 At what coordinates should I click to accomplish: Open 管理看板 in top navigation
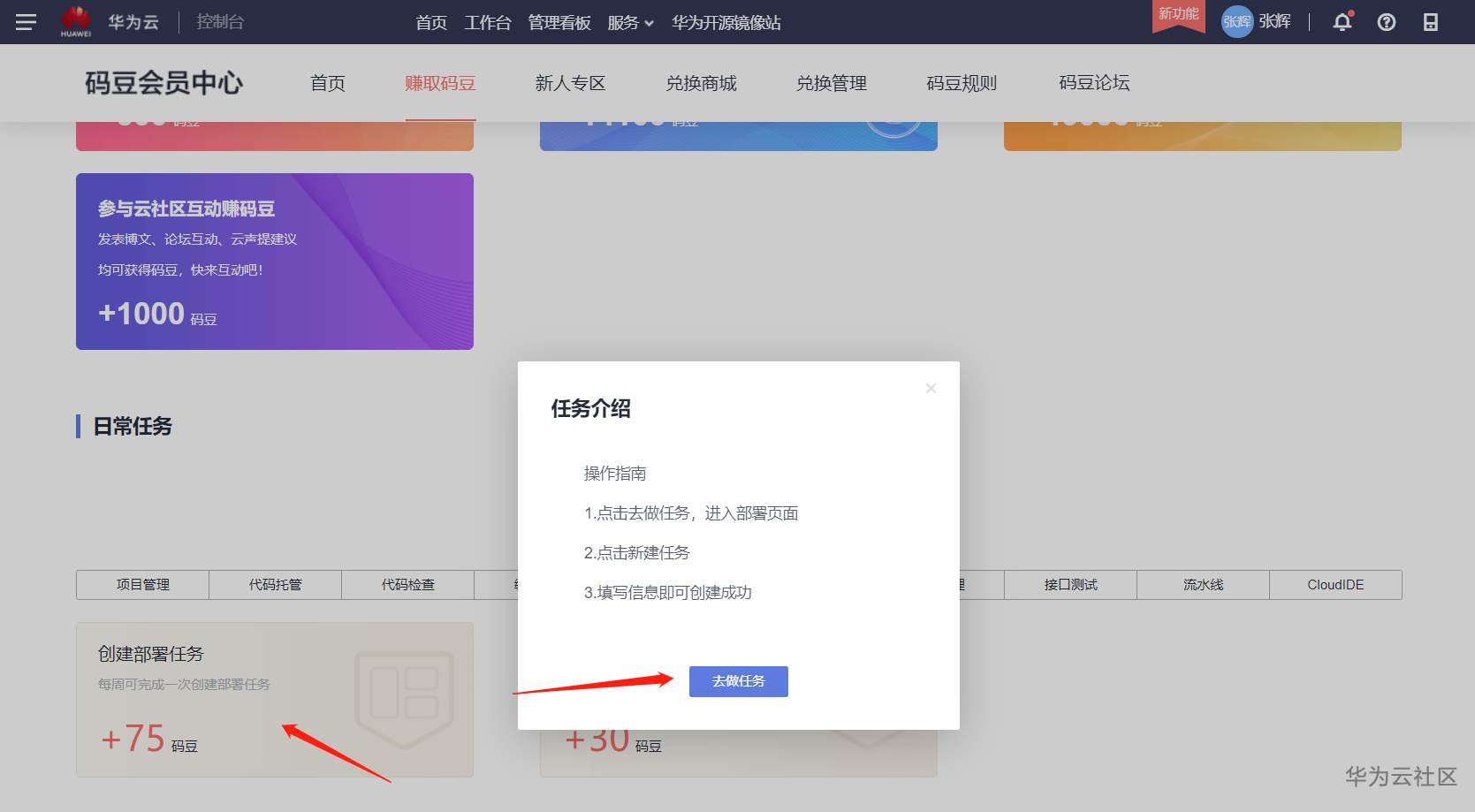[559, 22]
